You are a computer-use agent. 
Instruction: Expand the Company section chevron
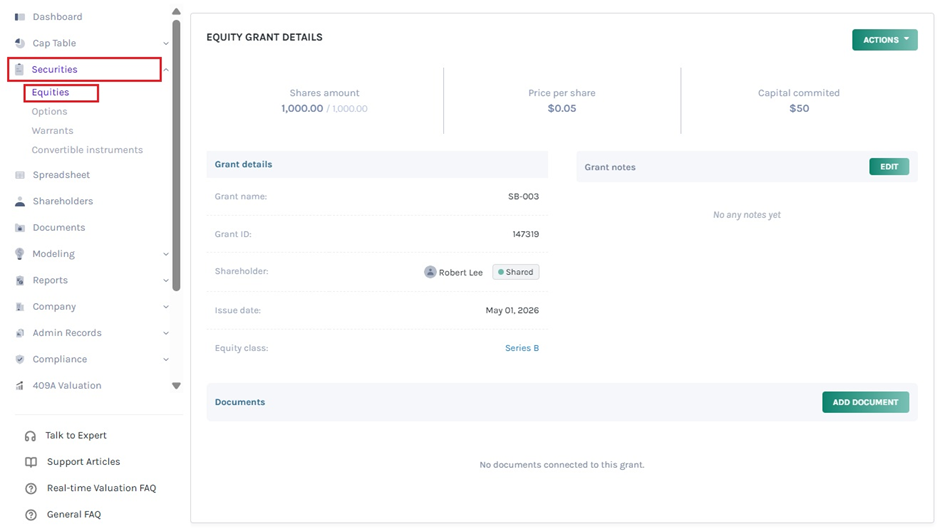pyautogui.click(x=165, y=307)
